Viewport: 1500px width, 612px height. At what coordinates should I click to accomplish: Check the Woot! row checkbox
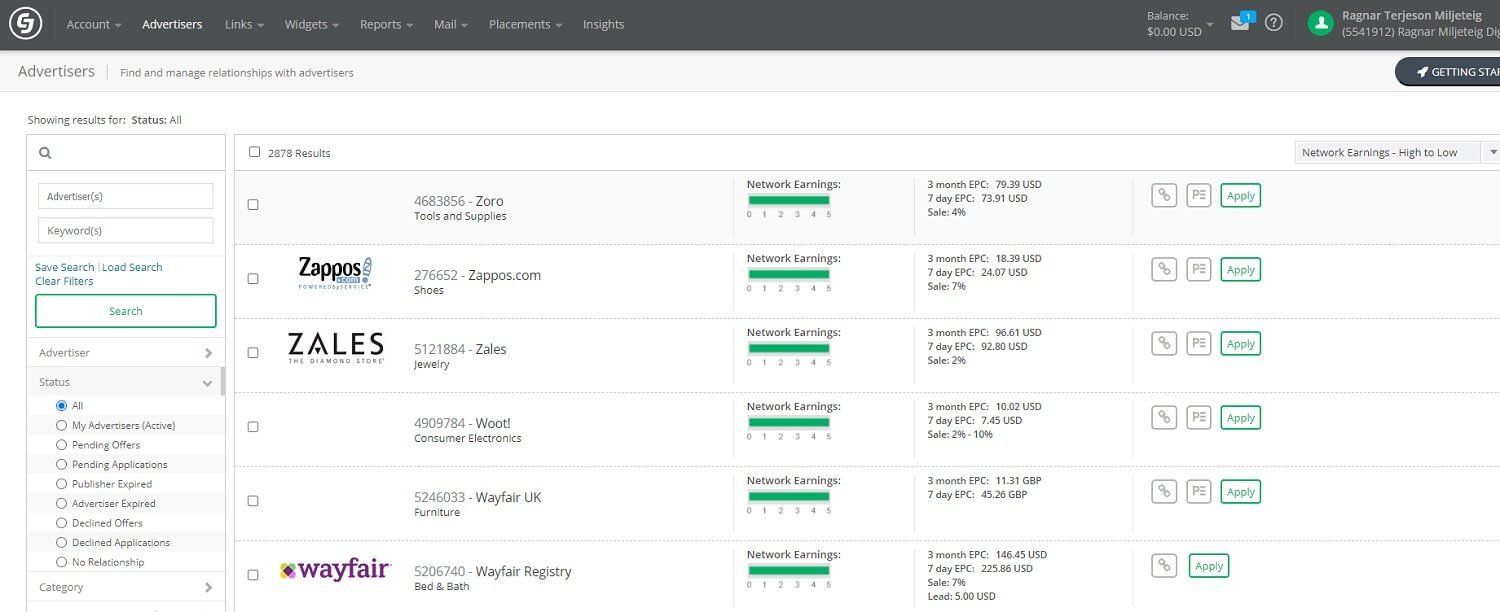pos(253,426)
